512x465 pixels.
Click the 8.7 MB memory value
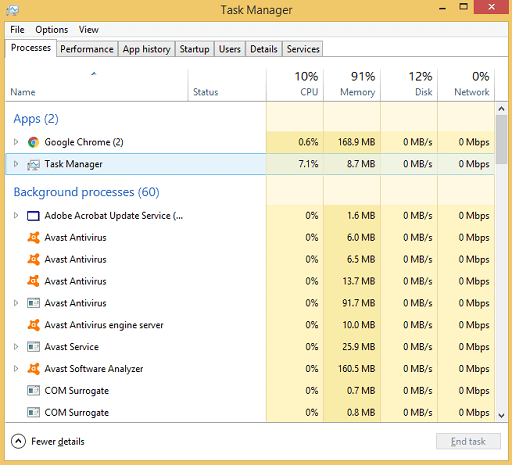point(361,164)
